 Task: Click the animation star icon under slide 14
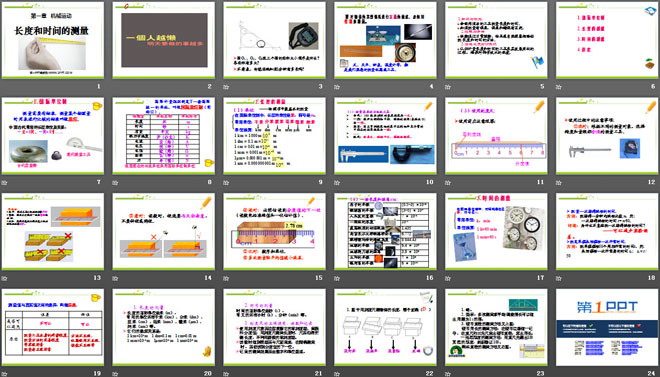(115, 278)
